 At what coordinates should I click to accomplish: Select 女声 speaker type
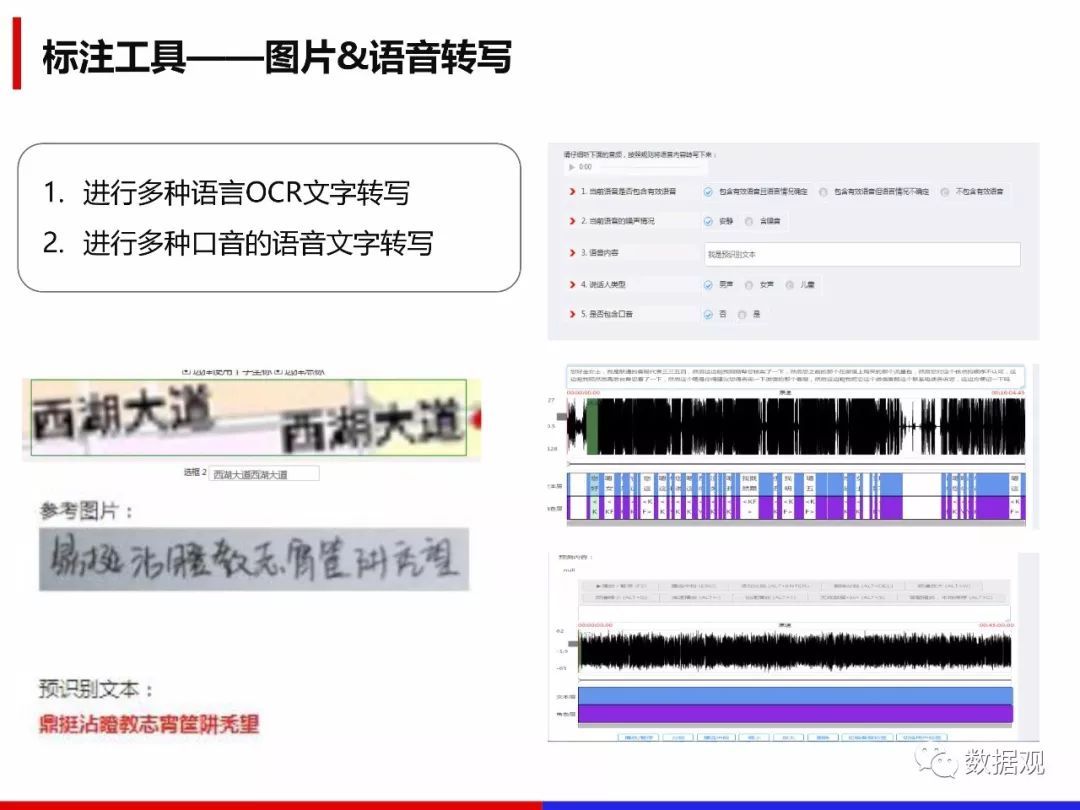749,285
